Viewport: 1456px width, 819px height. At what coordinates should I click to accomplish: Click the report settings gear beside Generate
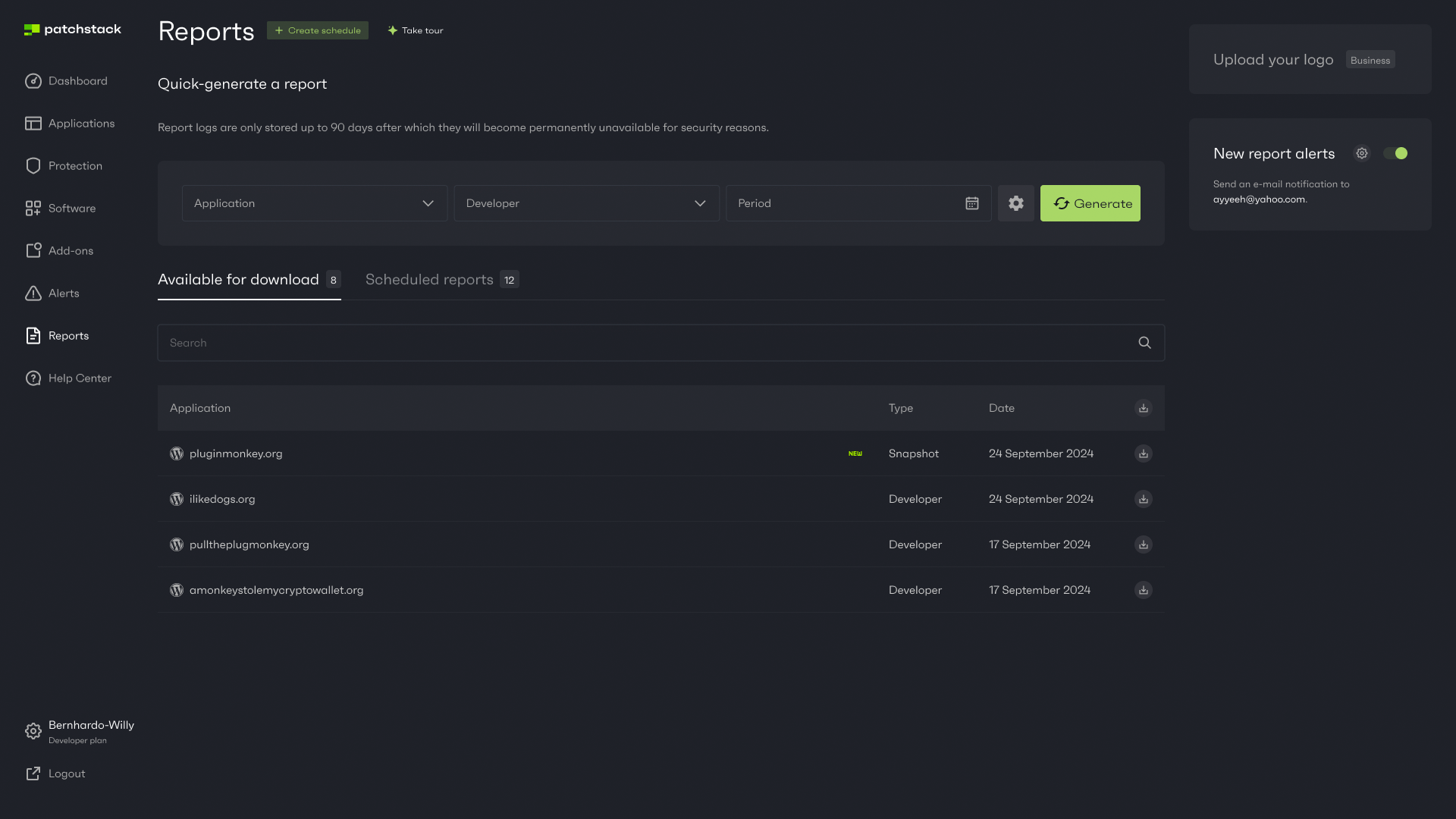[x=1015, y=203]
